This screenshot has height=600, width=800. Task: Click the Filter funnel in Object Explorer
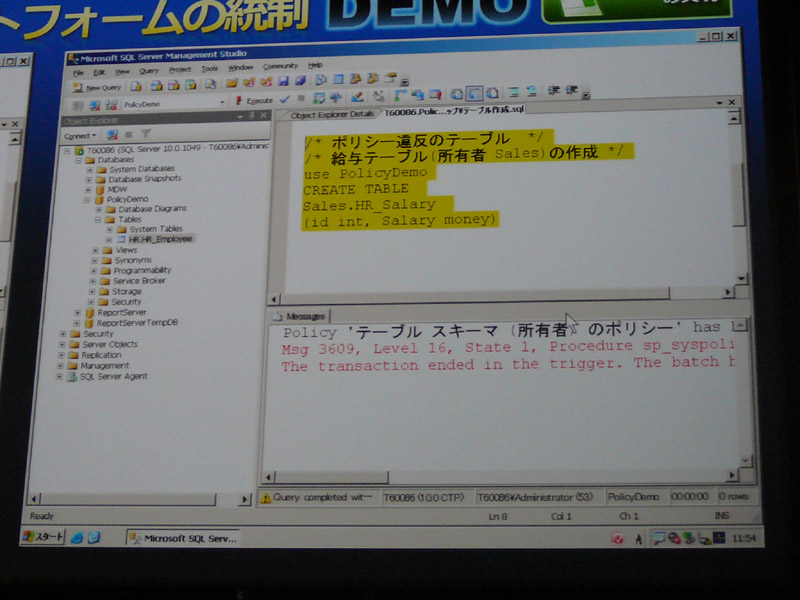[146, 134]
